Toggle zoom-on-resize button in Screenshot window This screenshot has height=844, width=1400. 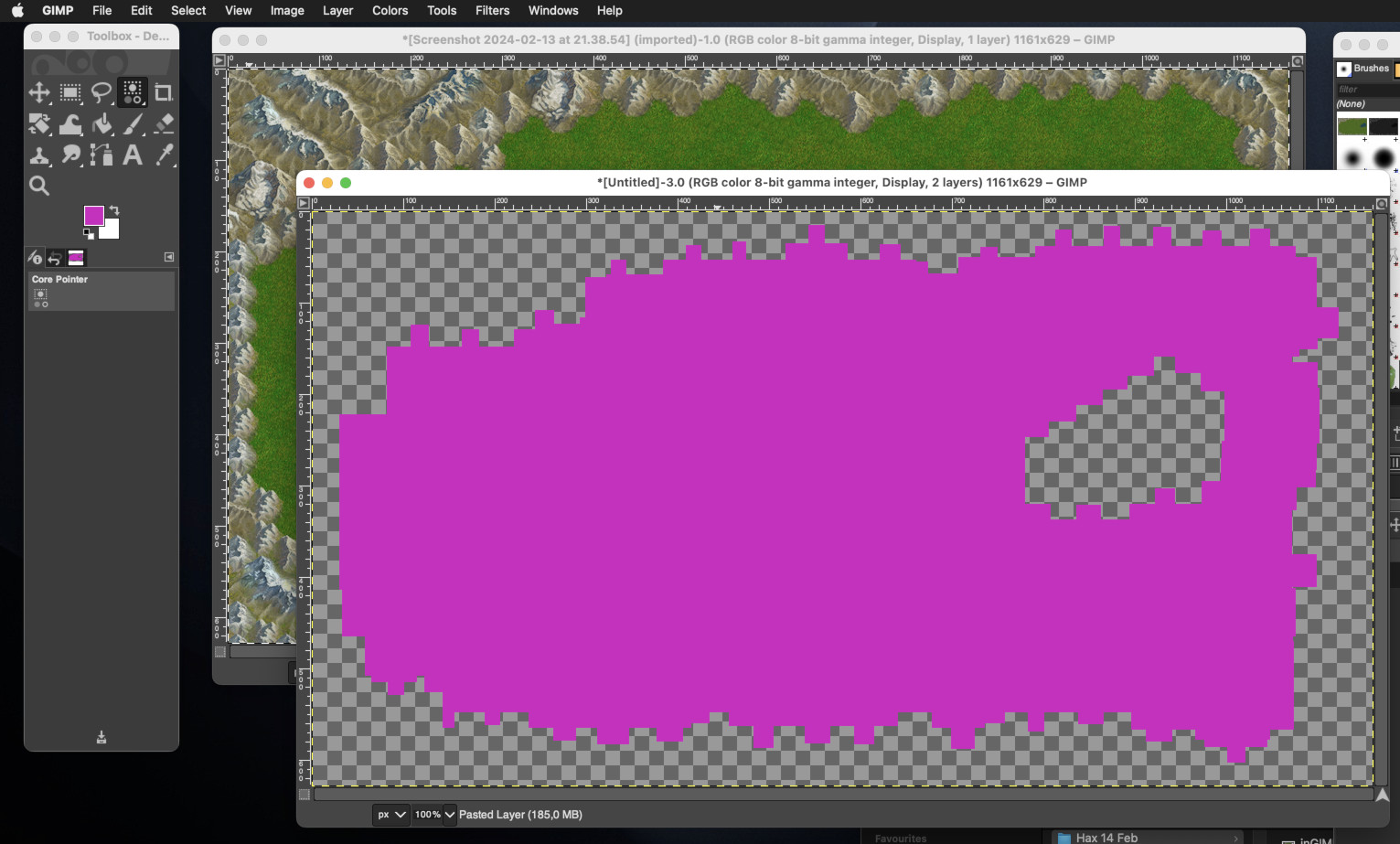click(x=1297, y=61)
